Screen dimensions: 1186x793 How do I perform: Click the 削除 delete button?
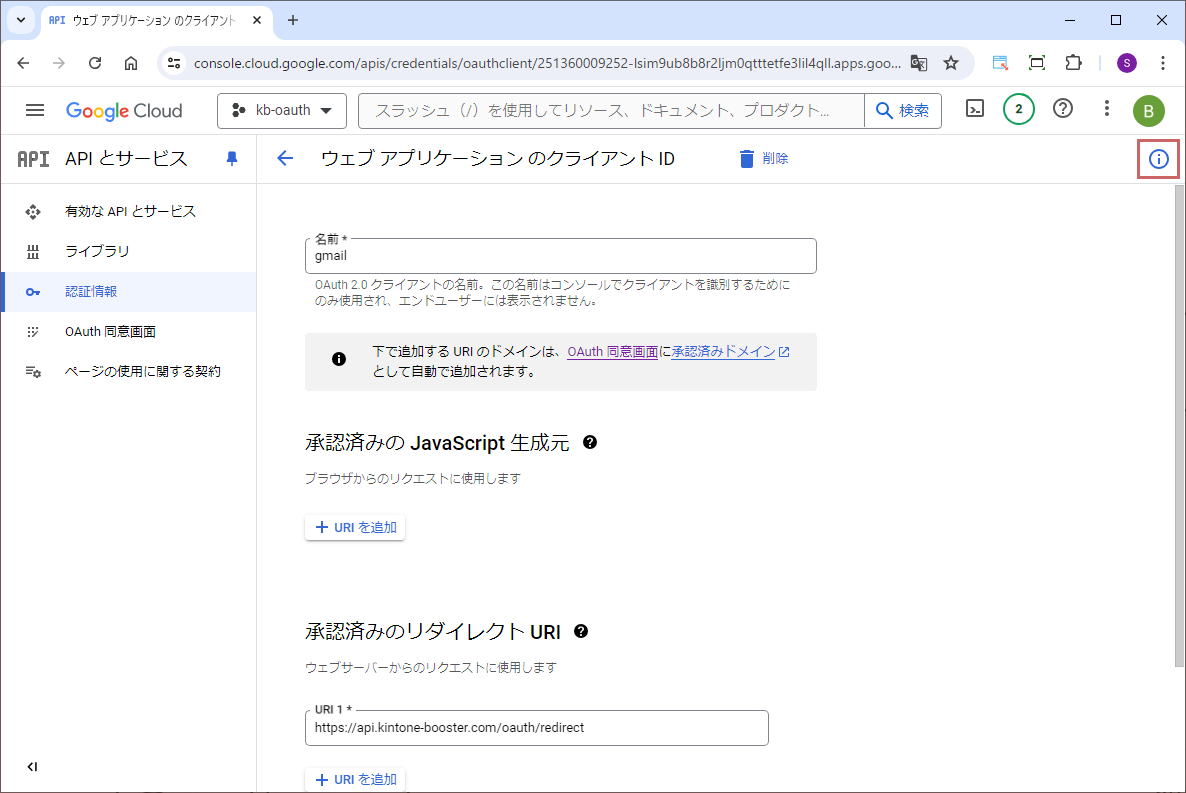(763, 159)
